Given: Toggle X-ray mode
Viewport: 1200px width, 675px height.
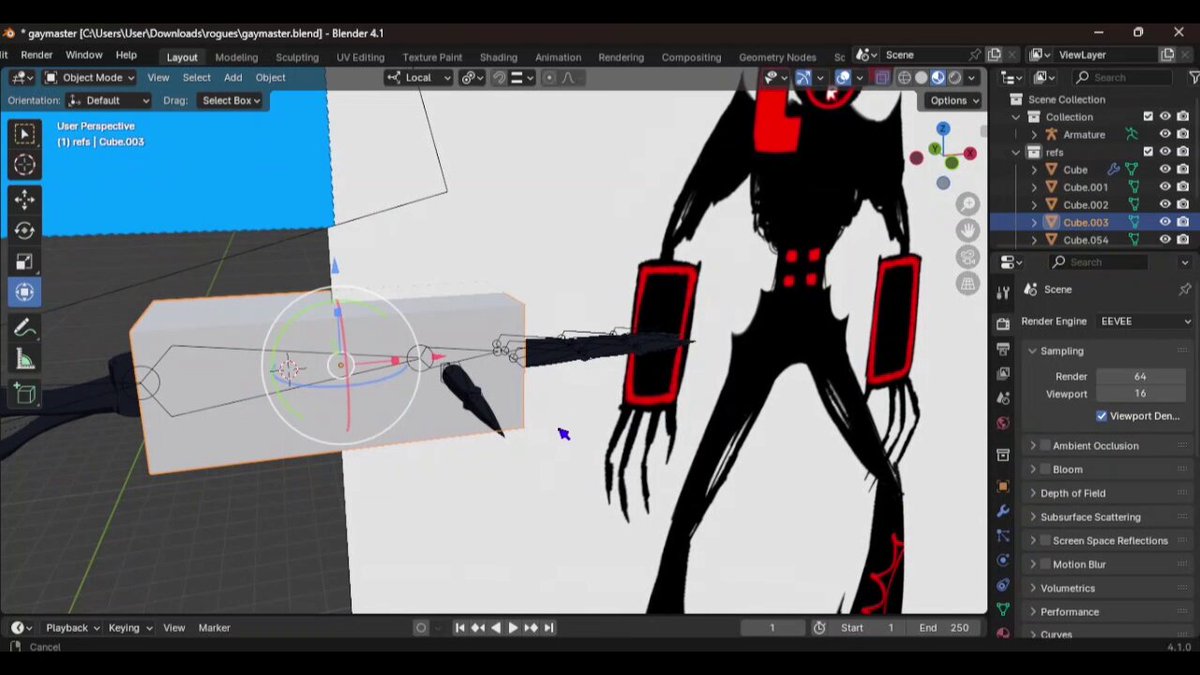Looking at the screenshot, I should pyautogui.click(x=882, y=77).
